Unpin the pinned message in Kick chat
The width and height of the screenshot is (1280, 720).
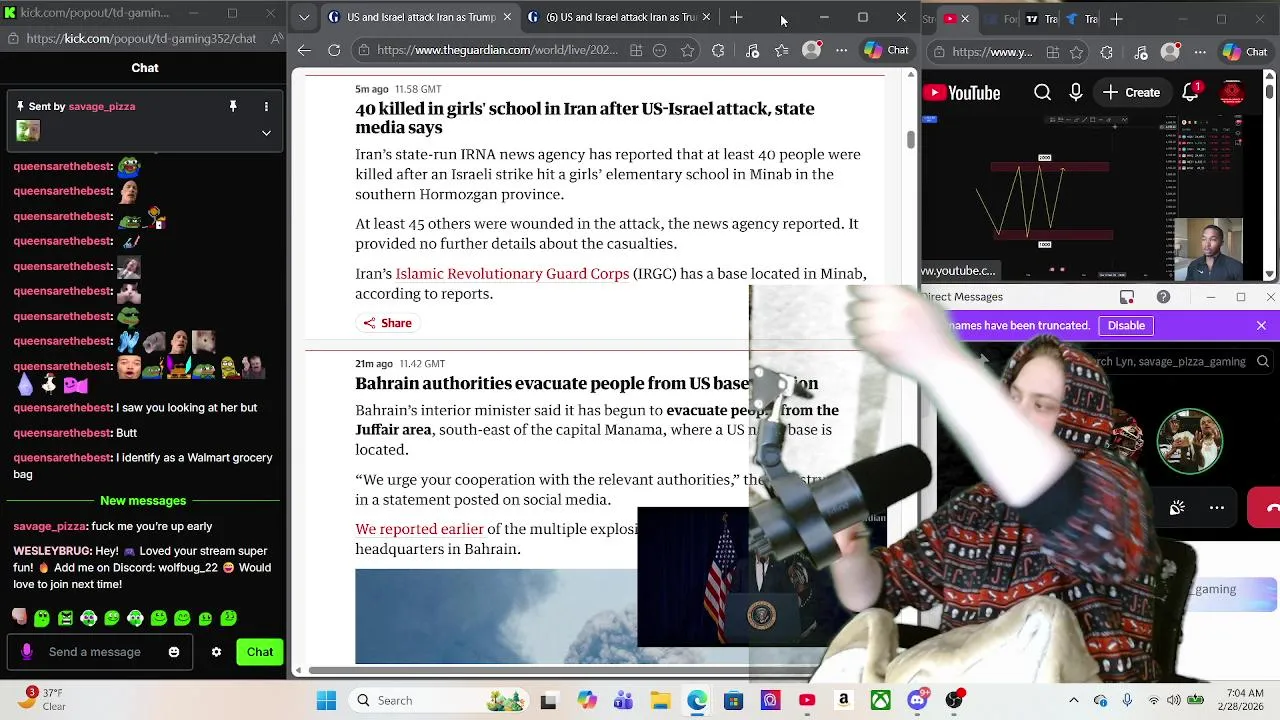233,106
